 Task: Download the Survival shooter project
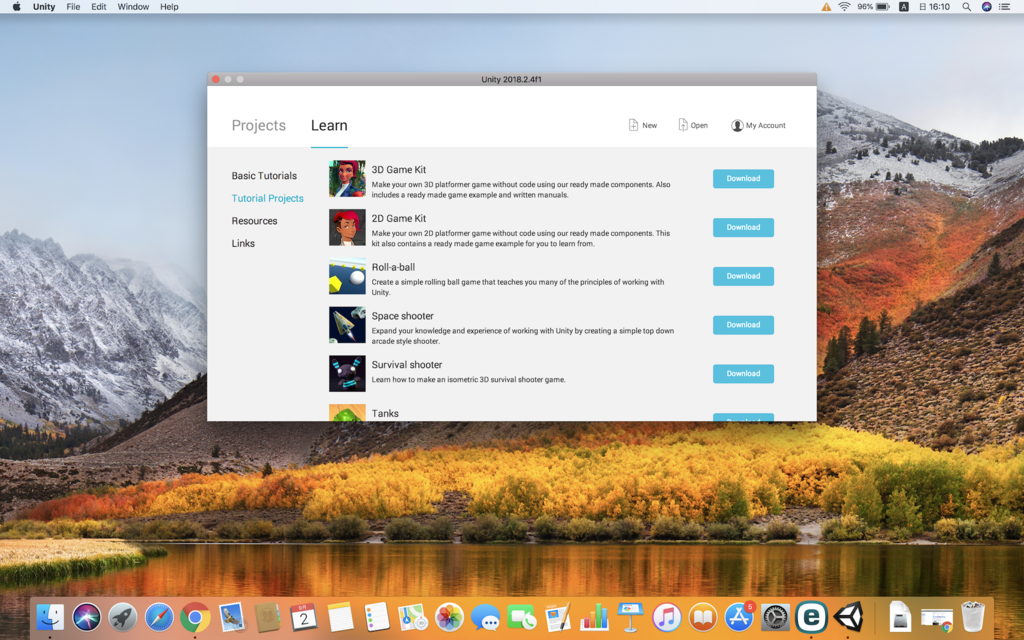743,374
